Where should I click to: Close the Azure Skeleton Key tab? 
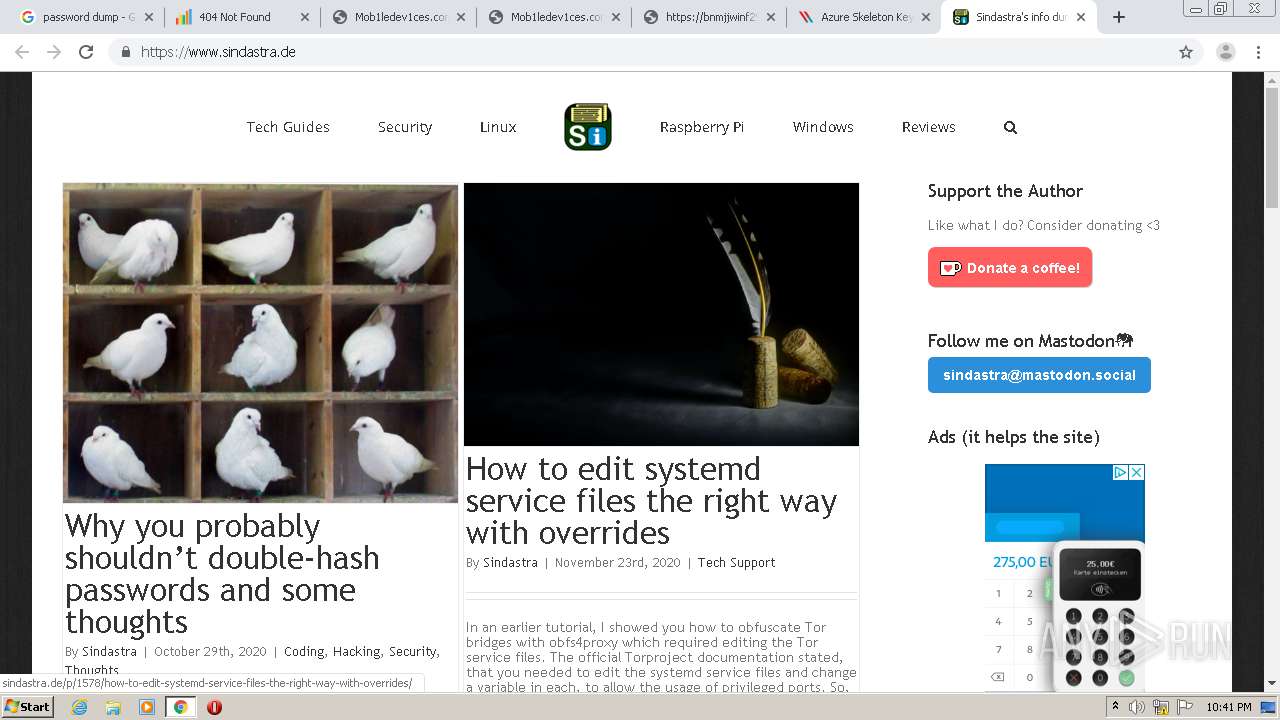coord(925,17)
